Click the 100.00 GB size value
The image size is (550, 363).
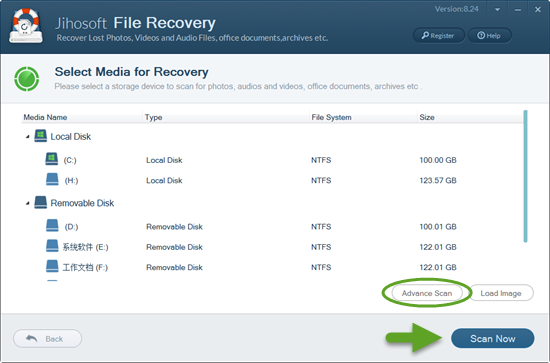[x=438, y=160]
